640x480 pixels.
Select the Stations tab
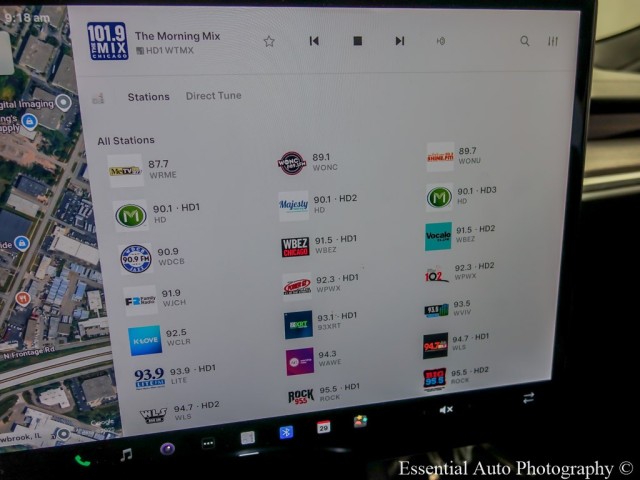pyautogui.click(x=148, y=98)
